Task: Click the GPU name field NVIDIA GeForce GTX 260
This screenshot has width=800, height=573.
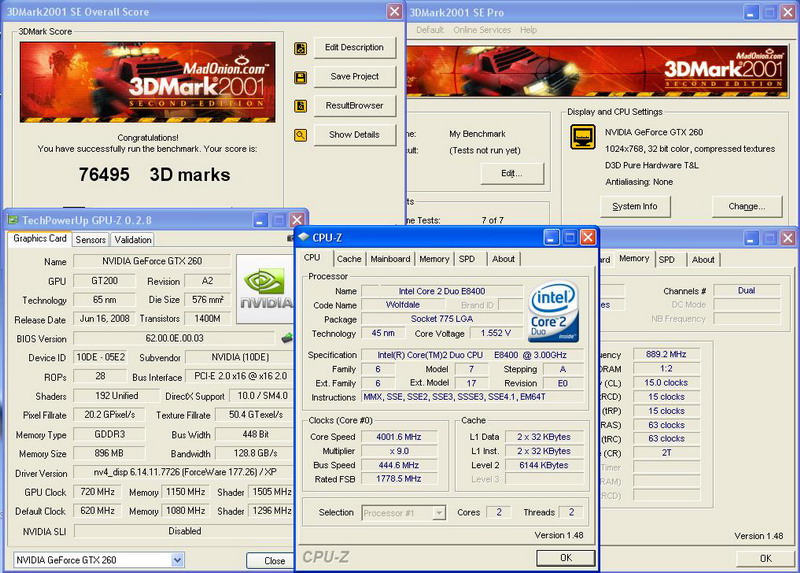Action: [152, 261]
